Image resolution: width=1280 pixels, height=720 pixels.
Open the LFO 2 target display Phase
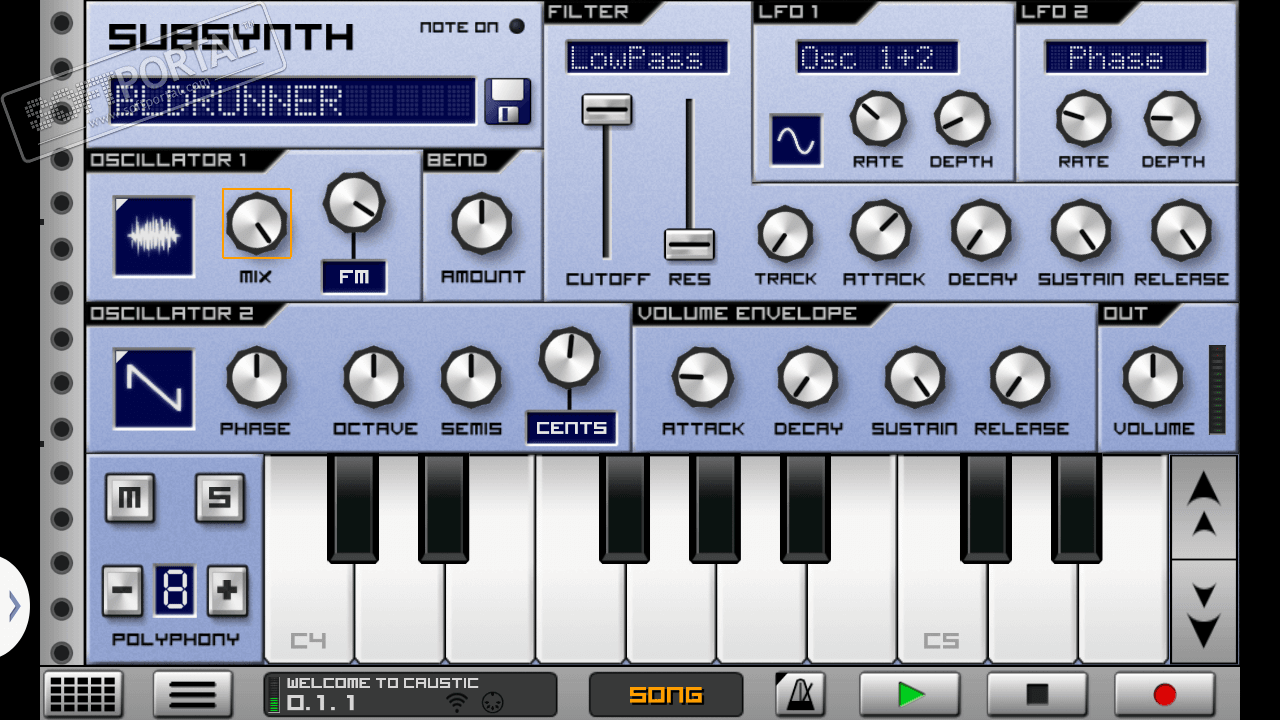pos(1126,58)
